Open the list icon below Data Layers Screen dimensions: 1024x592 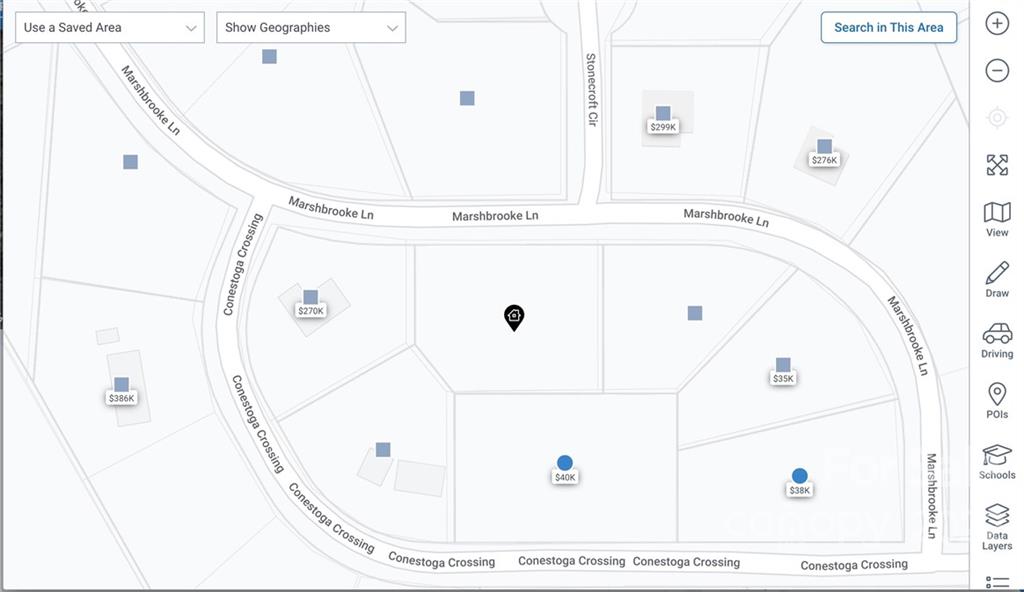tap(996, 581)
